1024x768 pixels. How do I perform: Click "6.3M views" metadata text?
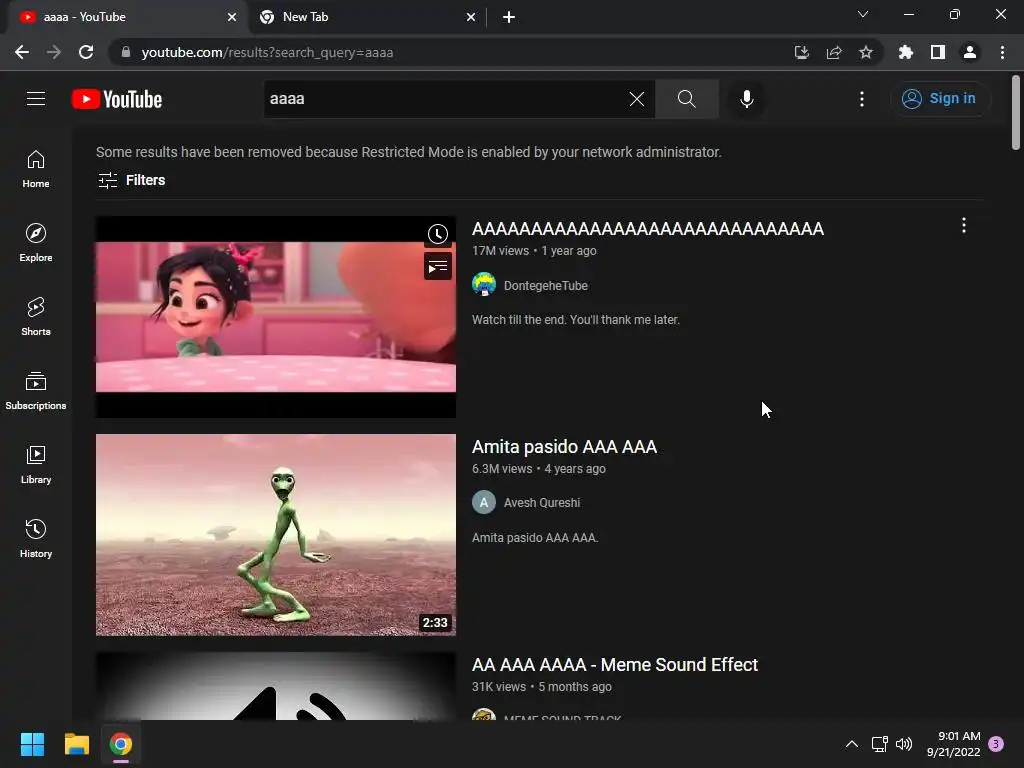click(x=502, y=469)
